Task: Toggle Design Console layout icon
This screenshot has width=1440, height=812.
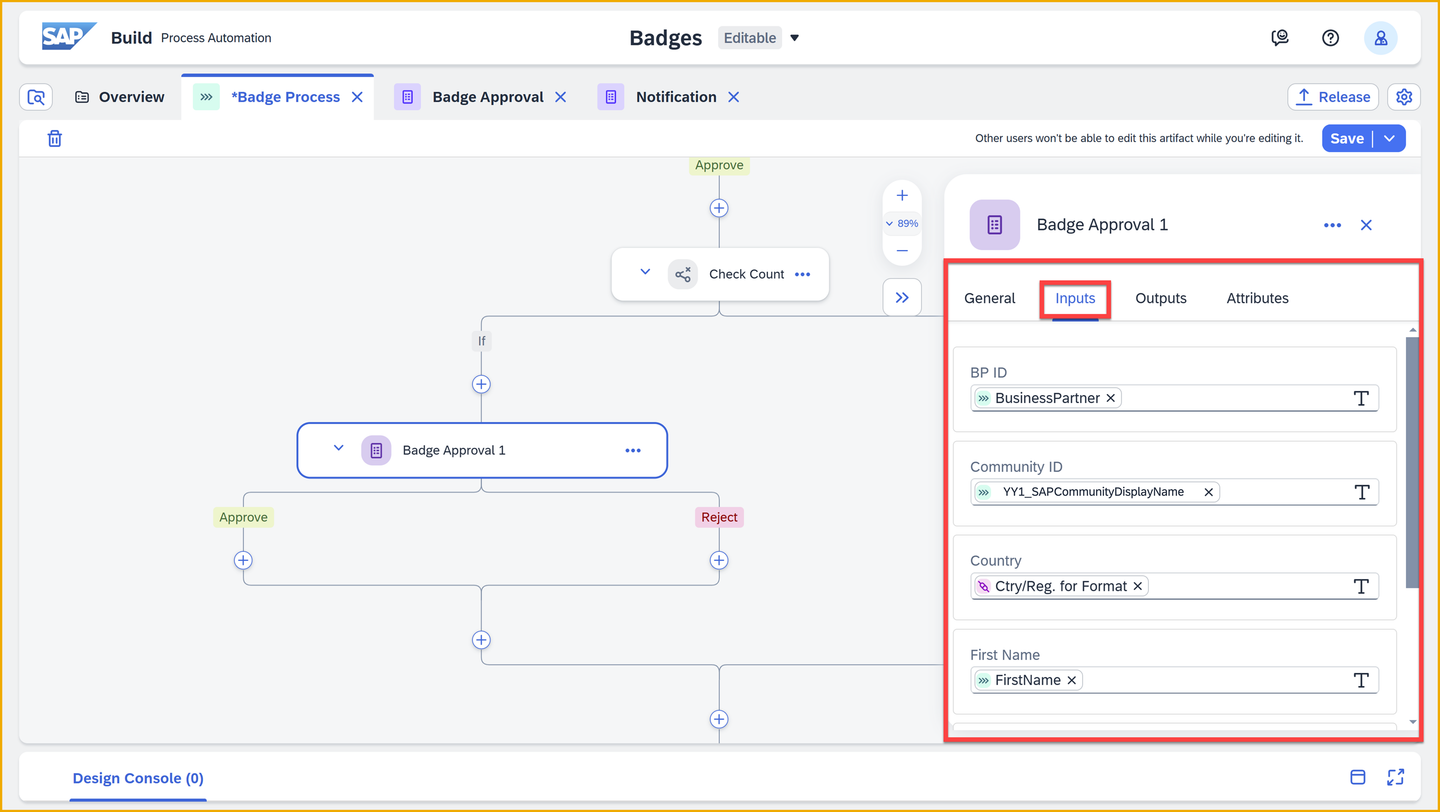Action: 1358,777
